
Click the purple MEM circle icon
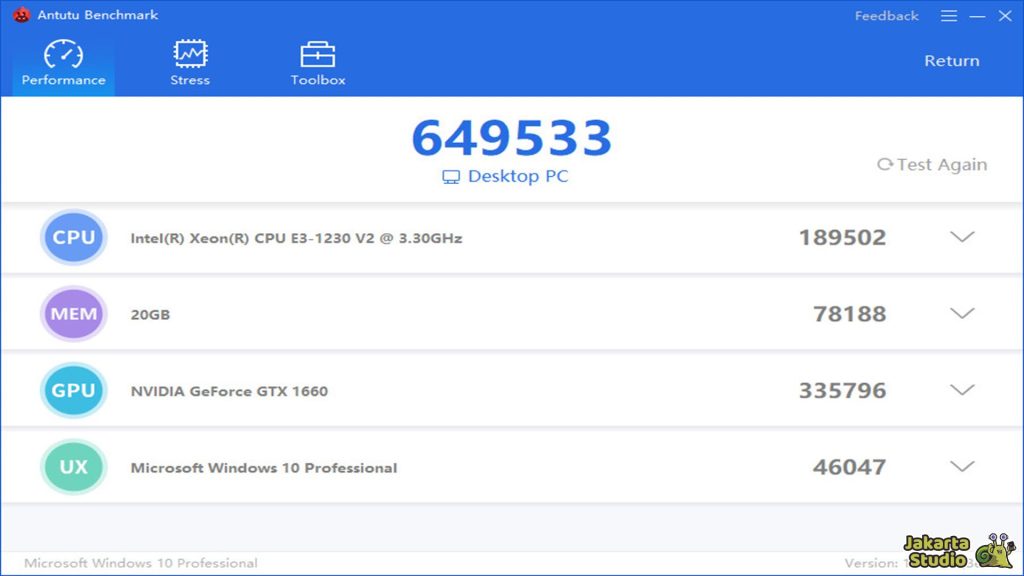(73, 314)
